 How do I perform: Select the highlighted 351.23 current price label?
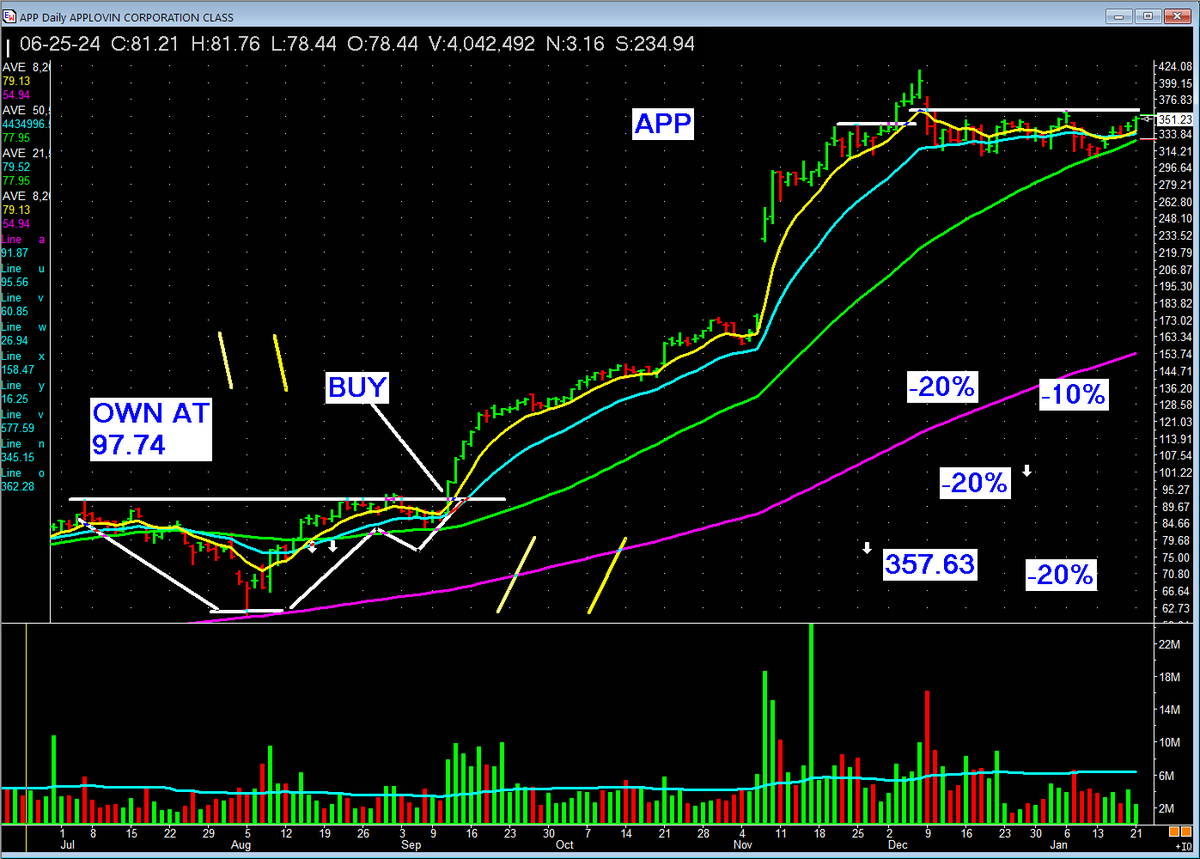pos(1176,118)
